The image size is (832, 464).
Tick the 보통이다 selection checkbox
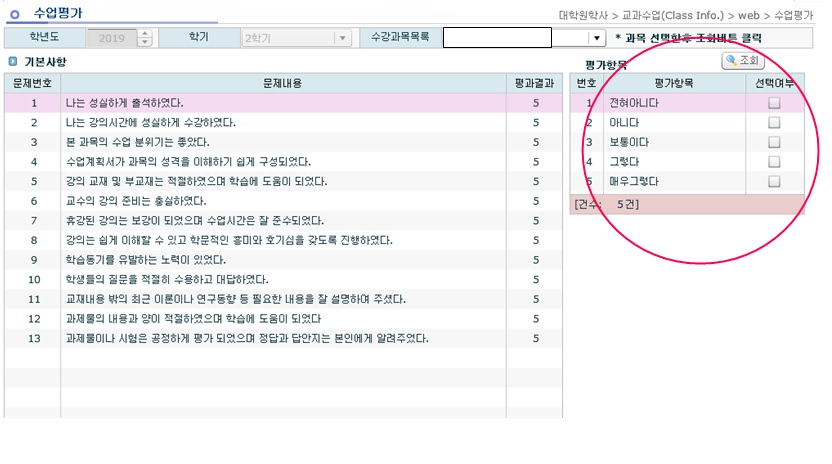click(774, 142)
